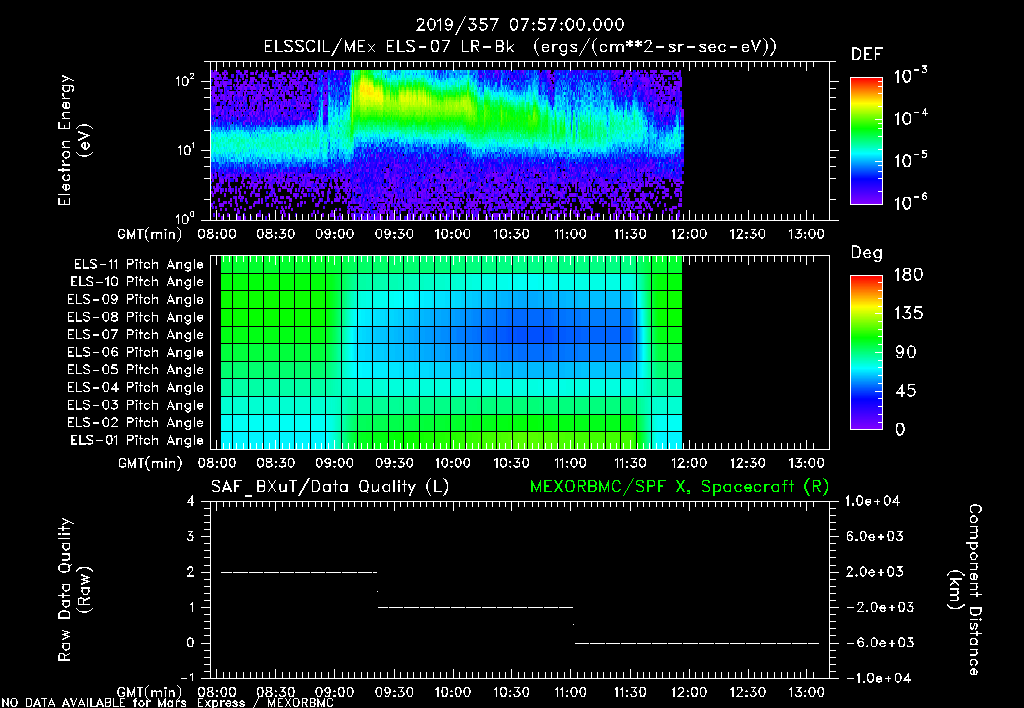Click the 1.0e+04 right axis label
This screenshot has width=1024, height=708.
pos(872,502)
